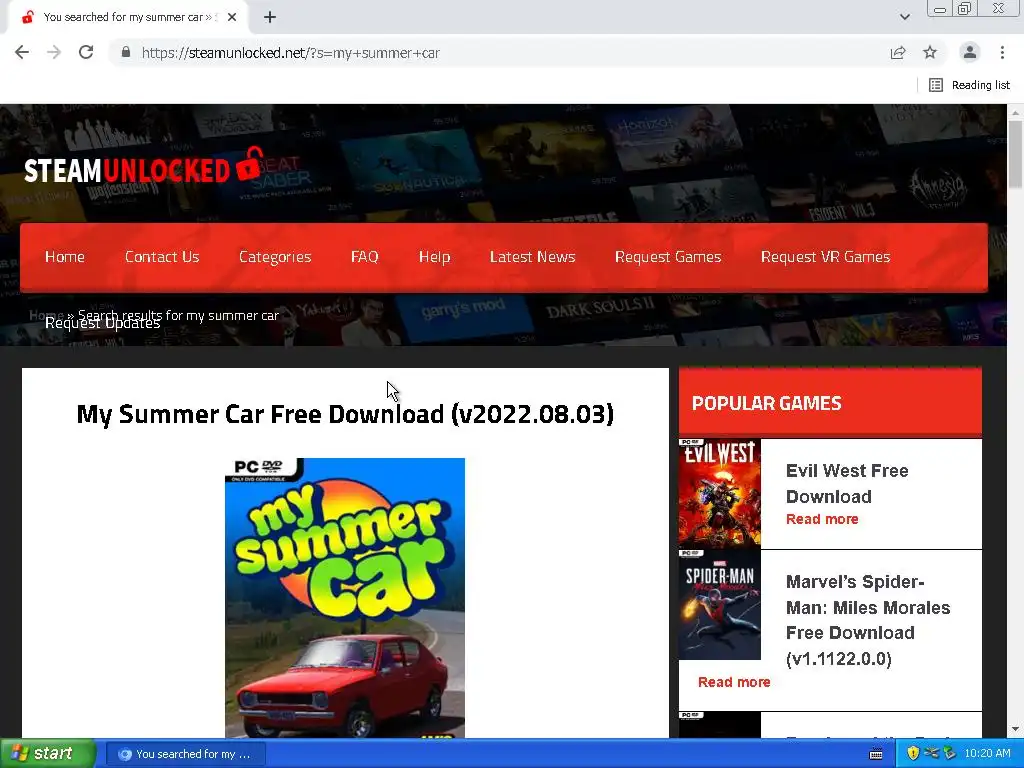1024x768 pixels.
Task: Click Read more under Spider-Man Miles Morales
Action: click(x=734, y=682)
